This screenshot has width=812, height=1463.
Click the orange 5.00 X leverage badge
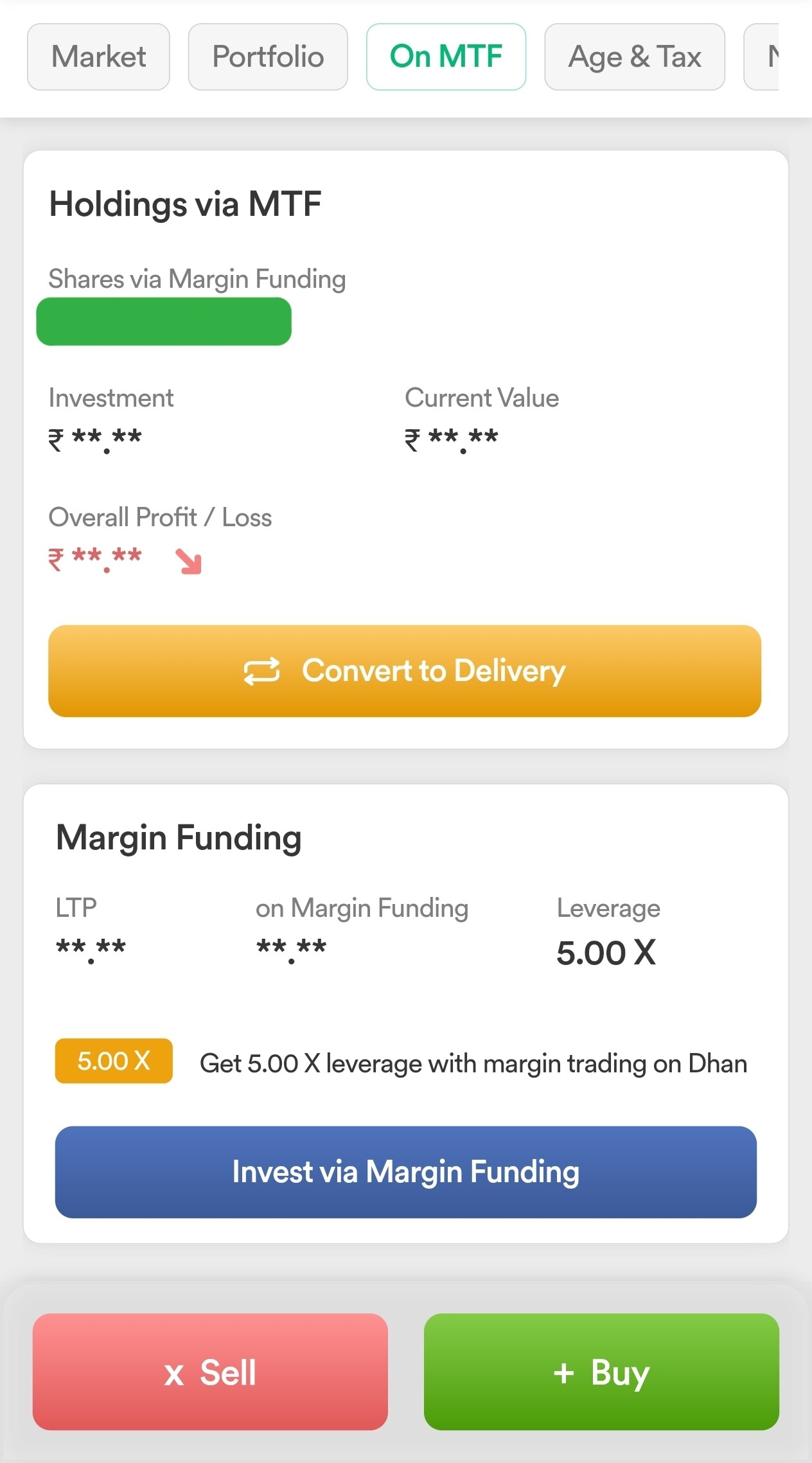(x=114, y=1061)
